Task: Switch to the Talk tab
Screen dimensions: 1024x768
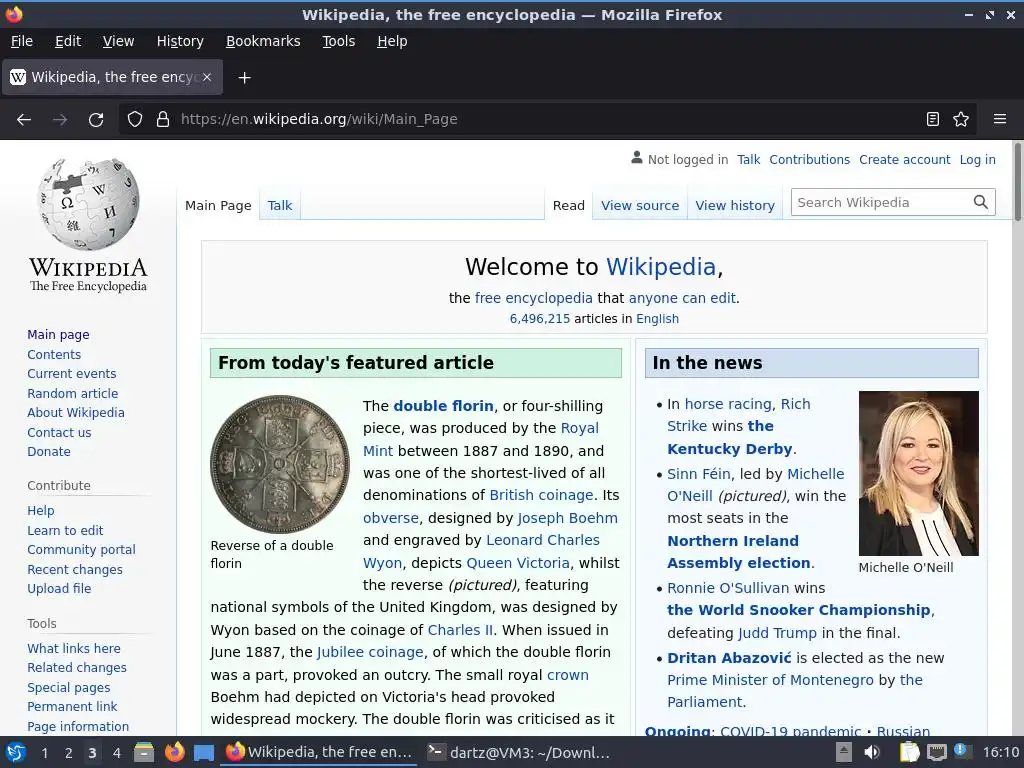Action: point(280,205)
